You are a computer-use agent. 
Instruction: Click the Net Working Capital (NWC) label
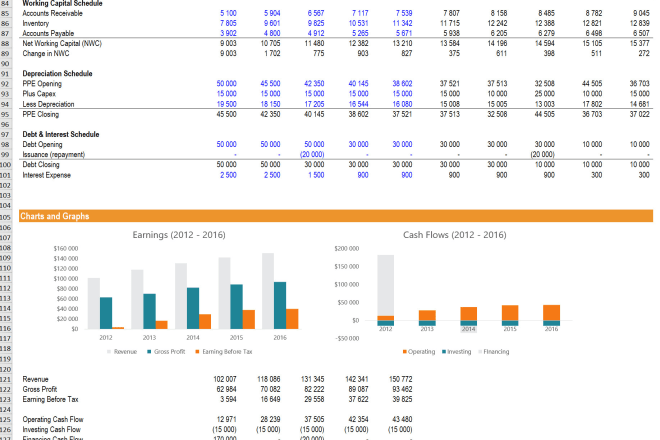tap(62, 43)
